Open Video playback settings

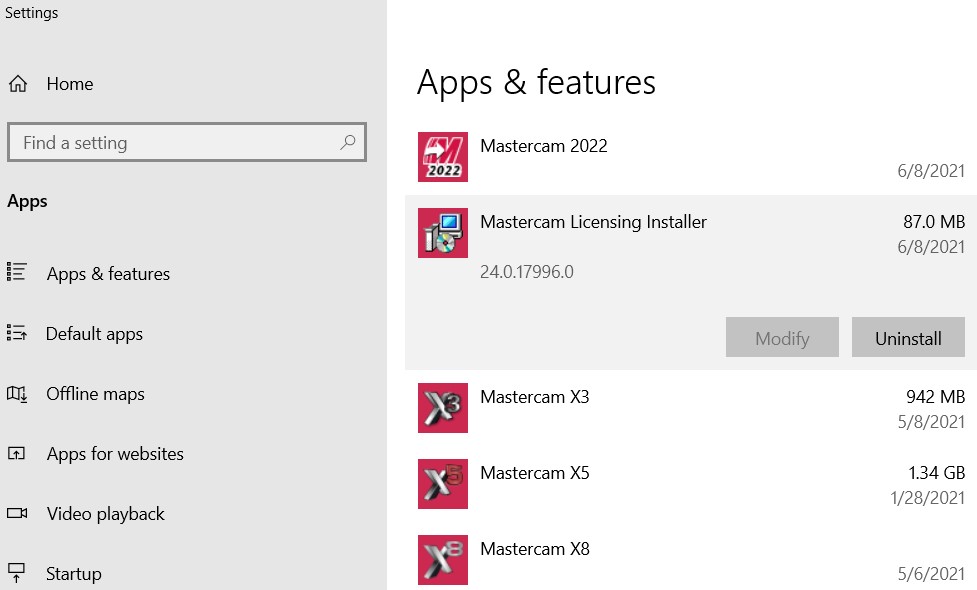pos(106,514)
